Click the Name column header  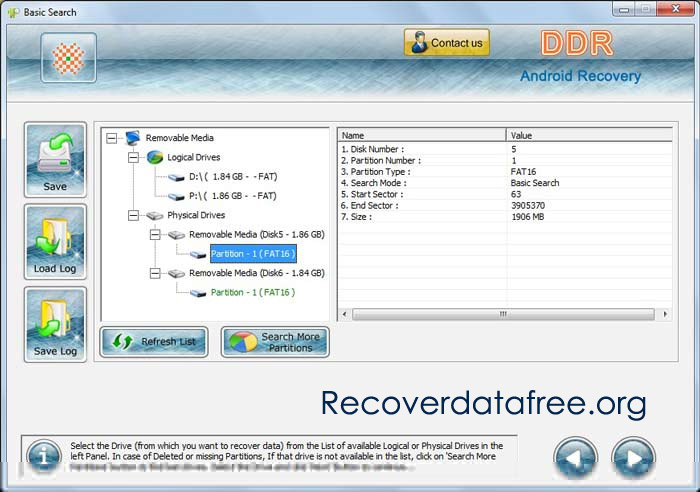point(422,135)
